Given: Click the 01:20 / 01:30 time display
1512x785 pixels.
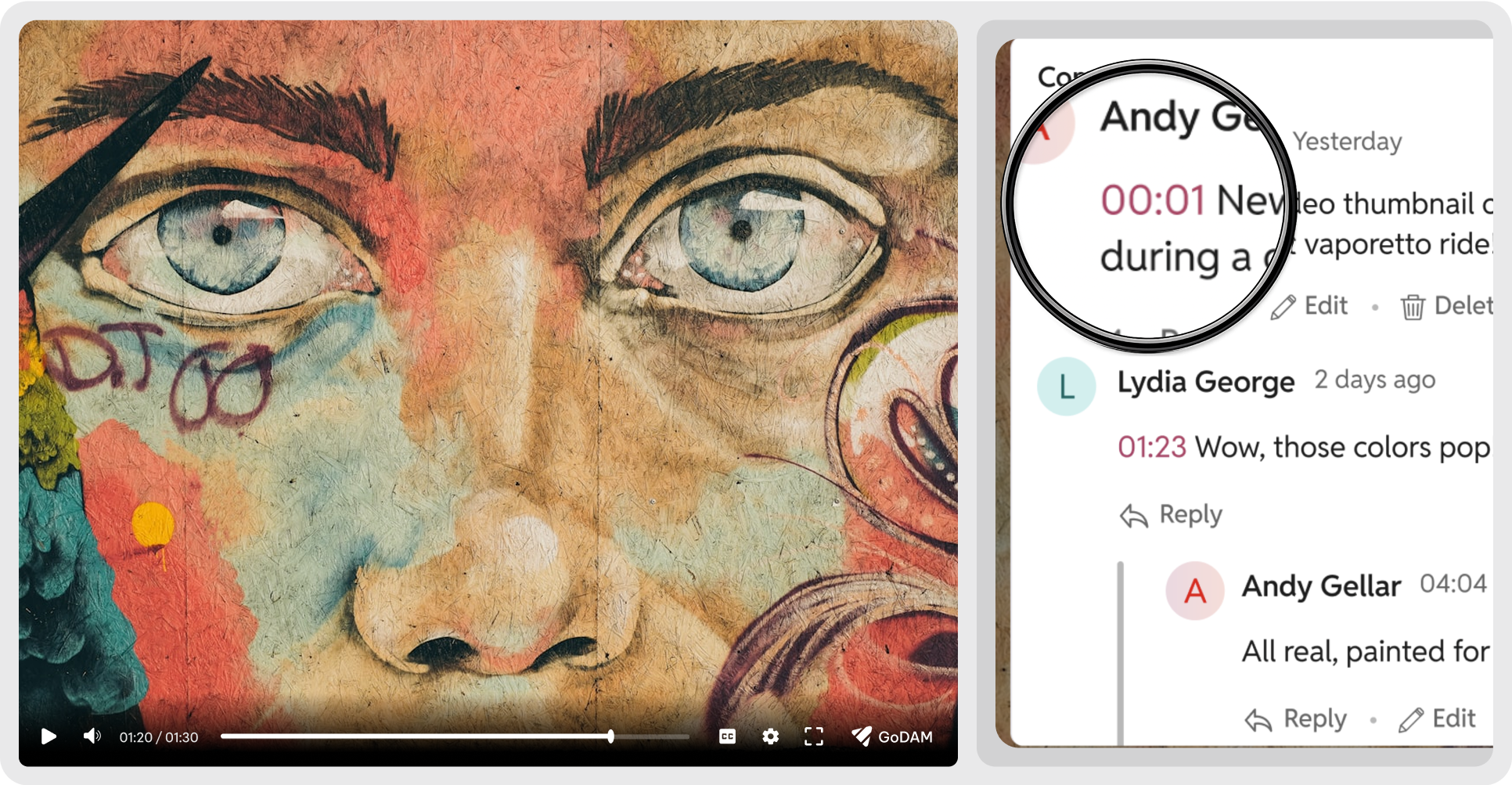Looking at the screenshot, I should [159, 737].
